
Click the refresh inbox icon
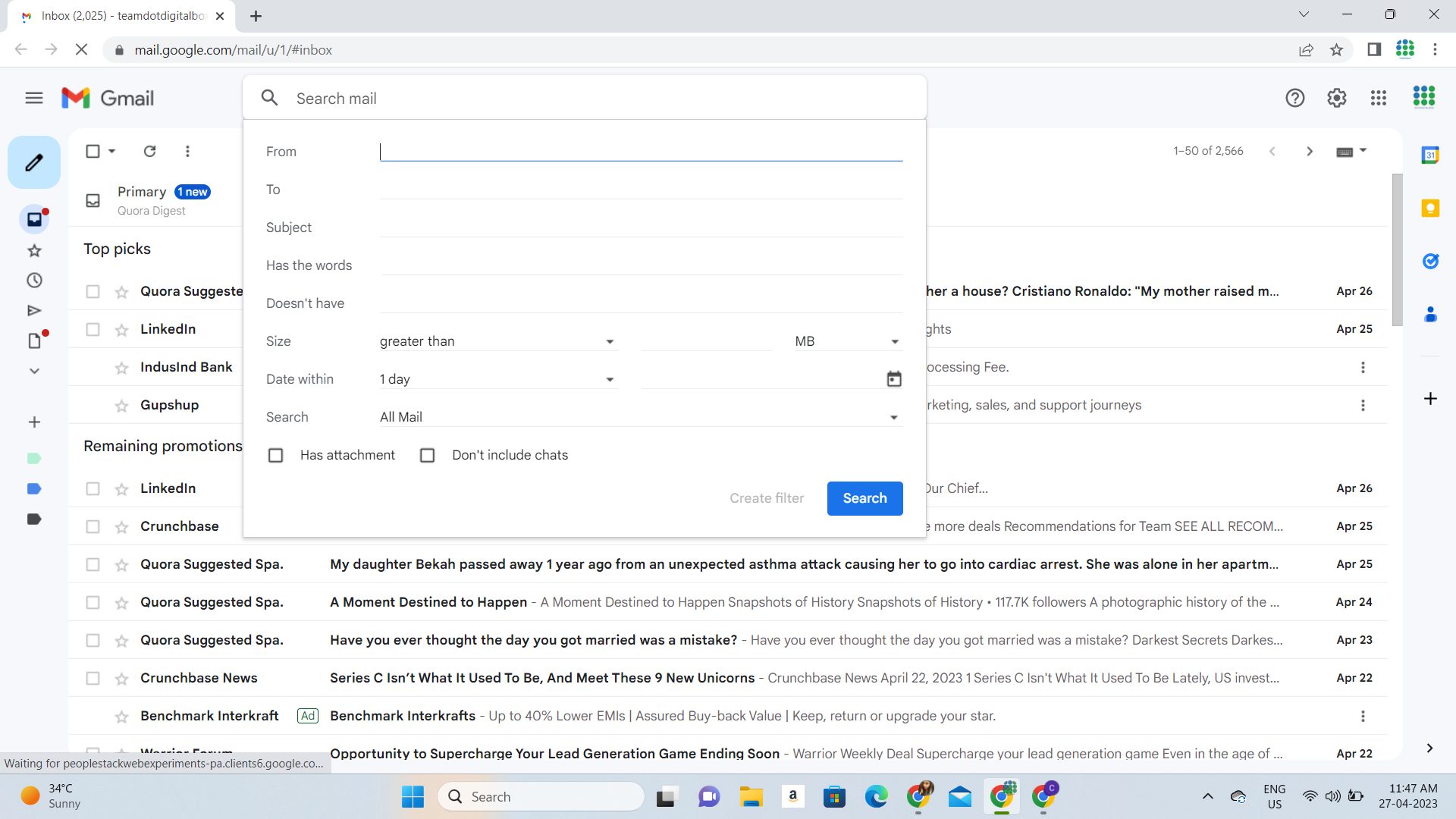149,152
